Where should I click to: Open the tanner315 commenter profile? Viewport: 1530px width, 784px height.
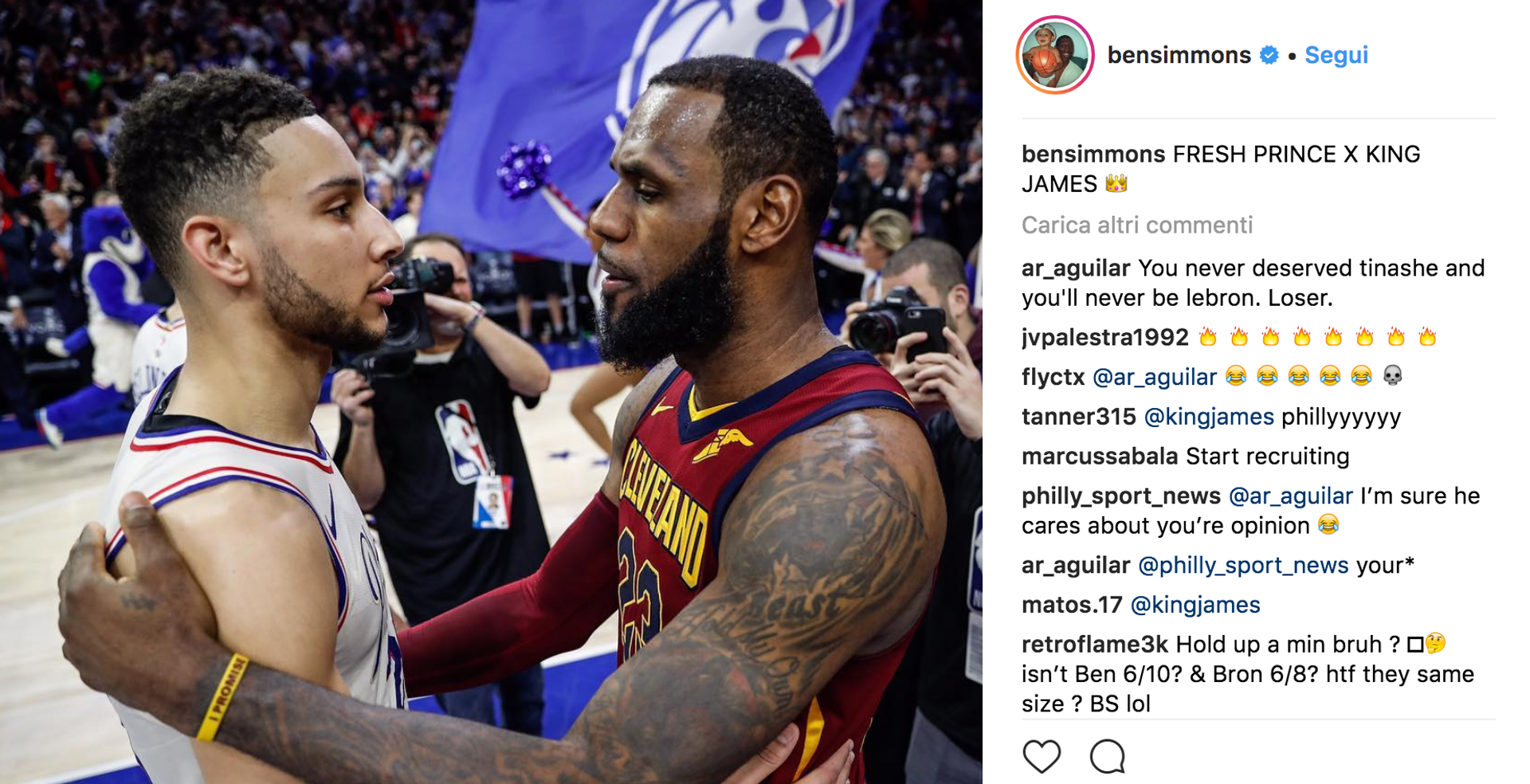[1079, 417]
